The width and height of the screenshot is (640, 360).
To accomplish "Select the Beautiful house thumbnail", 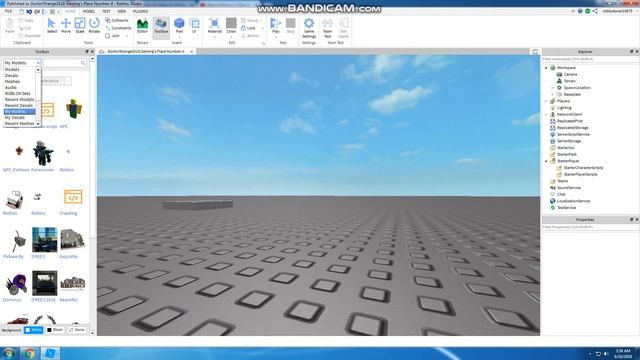I will click(x=73, y=283).
